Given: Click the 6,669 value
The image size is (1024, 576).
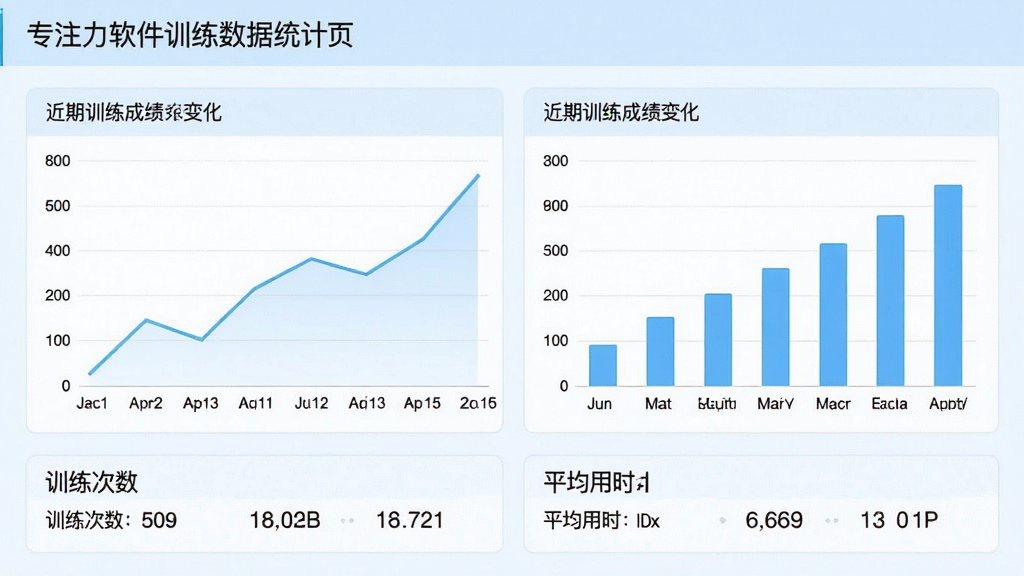Looking at the screenshot, I should pos(774,520).
